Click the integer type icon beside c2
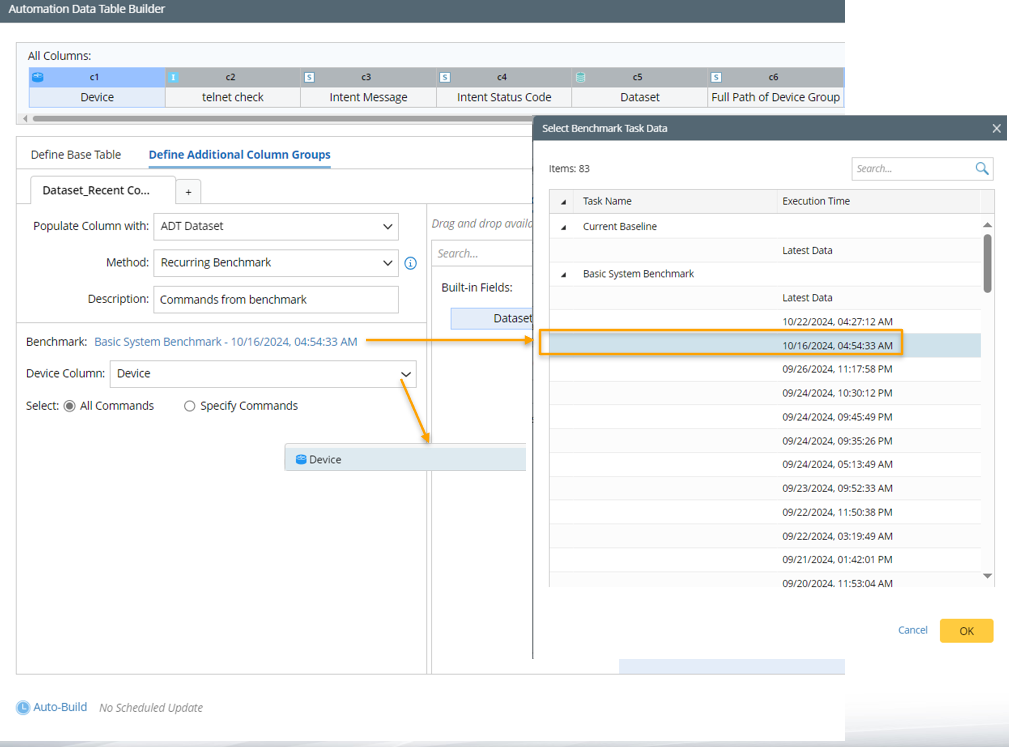The height and width of the screenshot is (747, 1009). point(173,77)
